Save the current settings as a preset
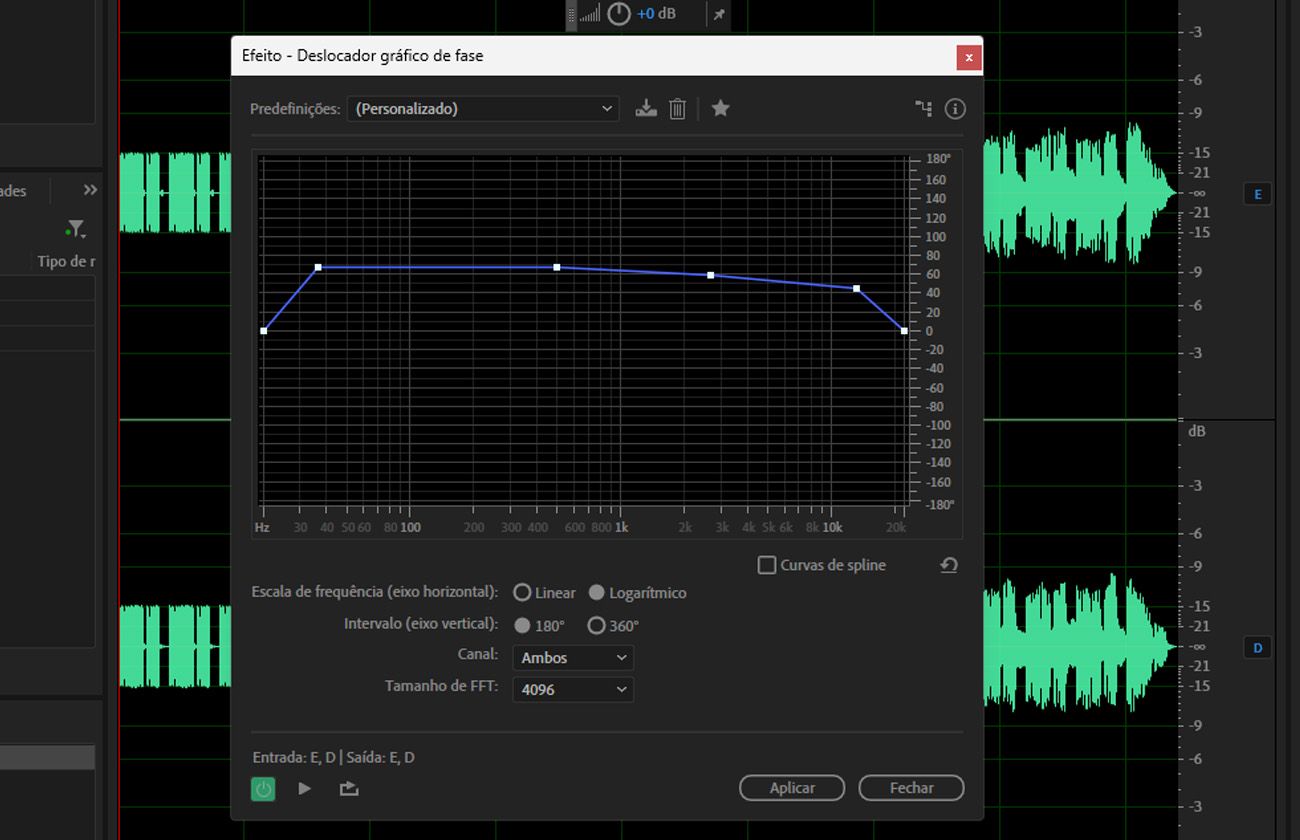Viewport: 1300px width, 840px height. (x=646, y=108)
